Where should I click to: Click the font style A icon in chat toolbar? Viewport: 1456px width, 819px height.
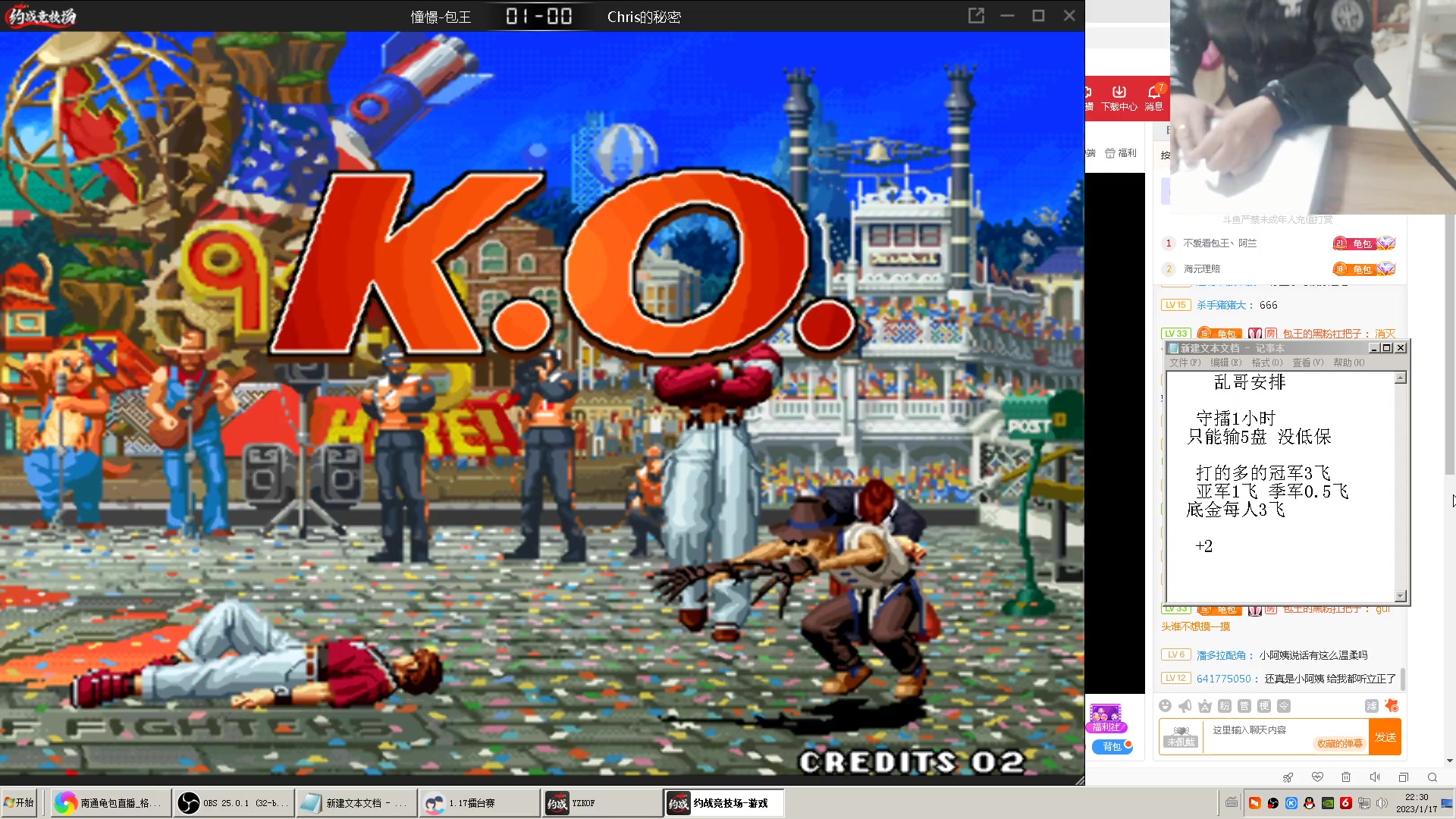[1205, 706]
